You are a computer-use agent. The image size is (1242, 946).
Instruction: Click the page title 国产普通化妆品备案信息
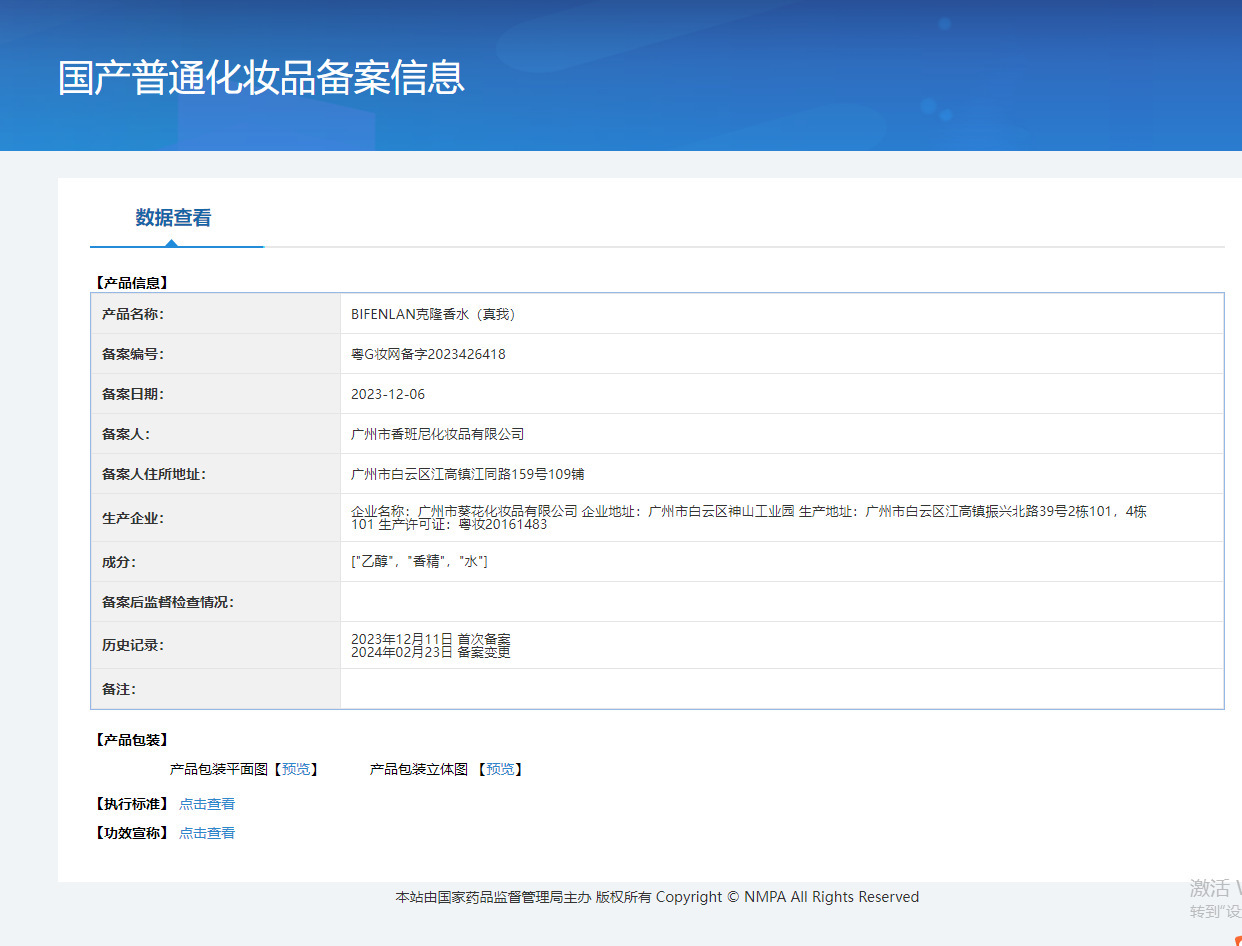(261, 78)
